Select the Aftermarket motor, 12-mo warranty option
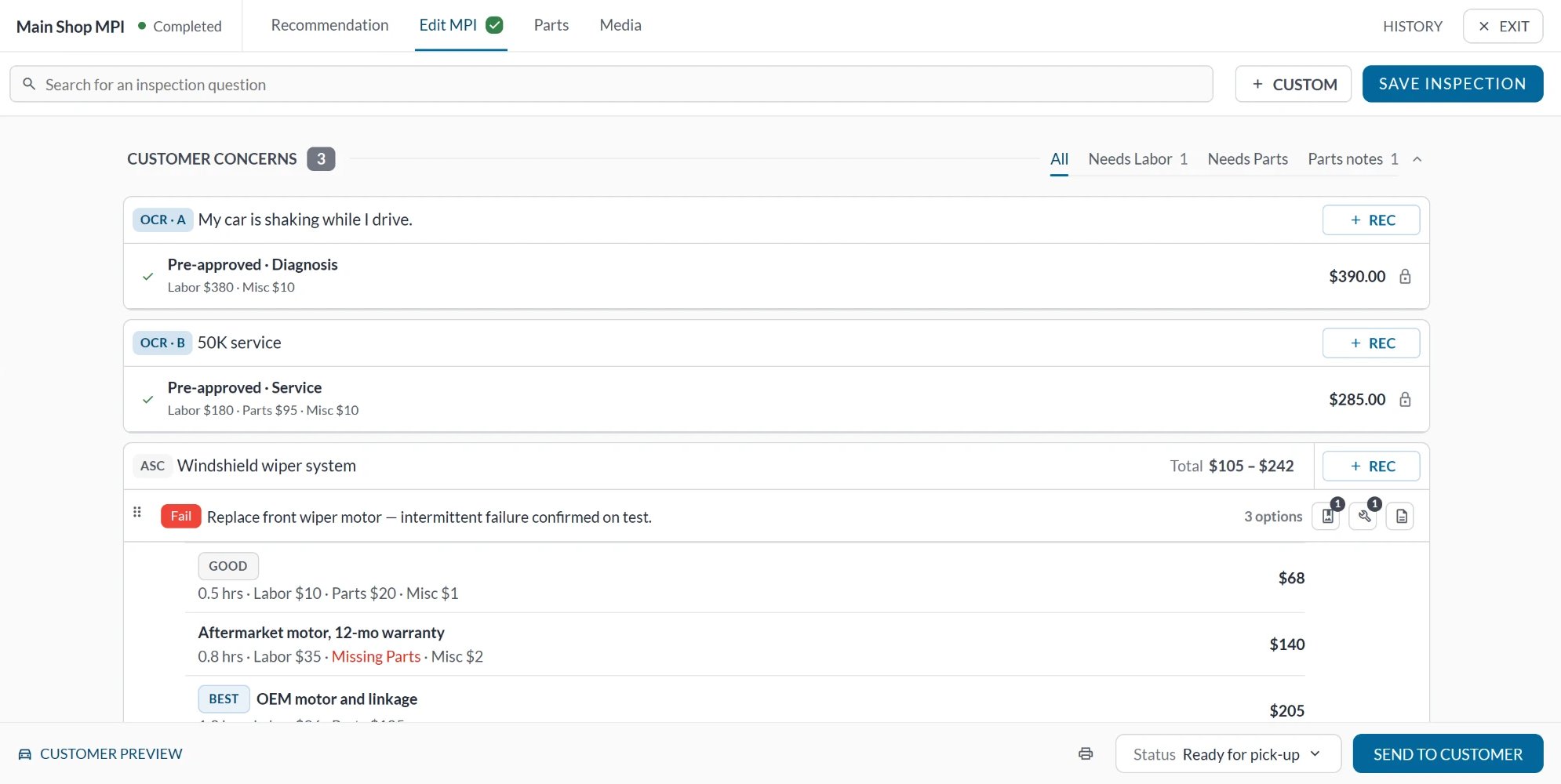The height and width of the screenshot is (784, 1561). 745,644
